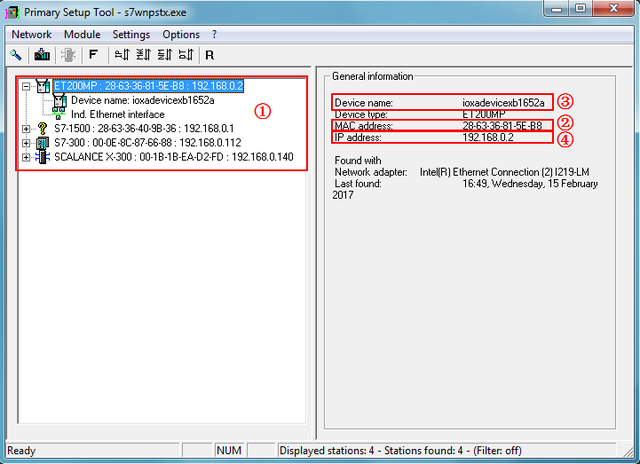Select the Device name ioxadevicexb1652a tree row
This screenshot has height=464, width=640.
(142, 100)
